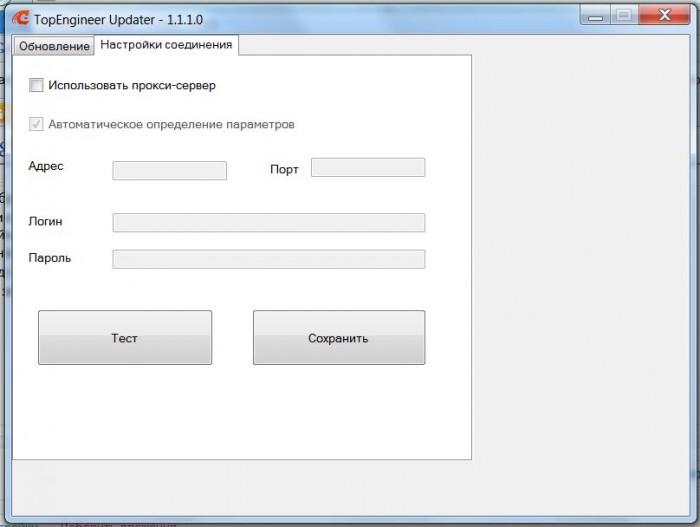The height and width of the screenshot is (527, 700).
Task: Switch to the Обновление tab
Action: [x=54, y=46]
